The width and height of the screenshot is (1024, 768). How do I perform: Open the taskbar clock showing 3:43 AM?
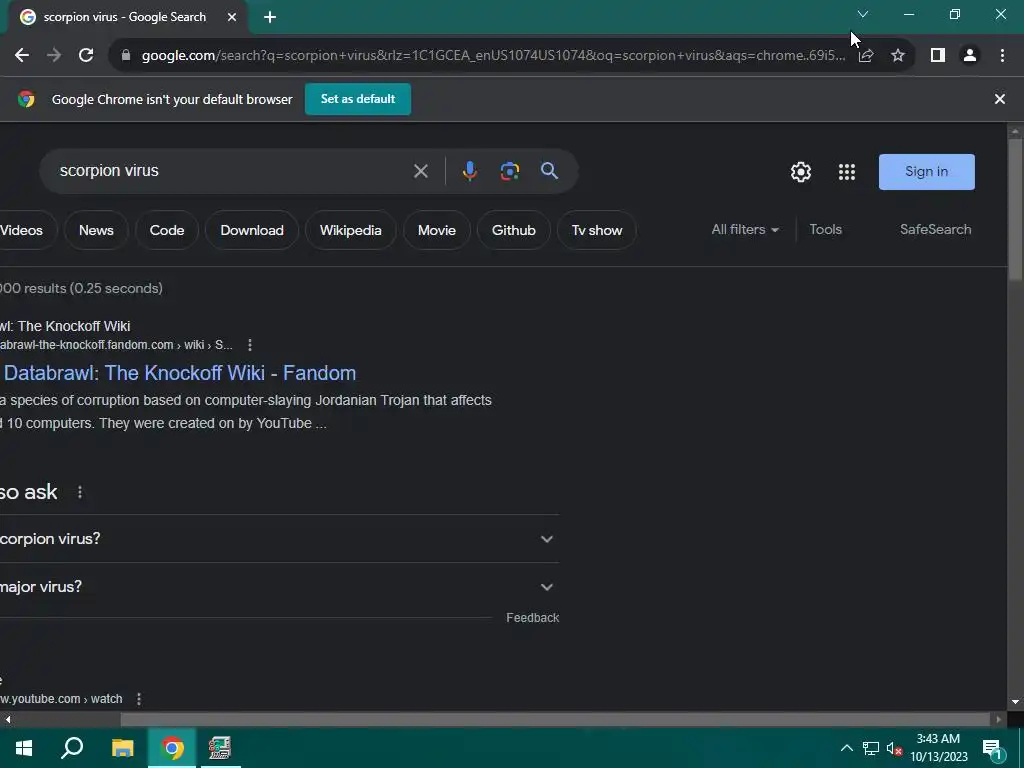[x=938, y=748]
